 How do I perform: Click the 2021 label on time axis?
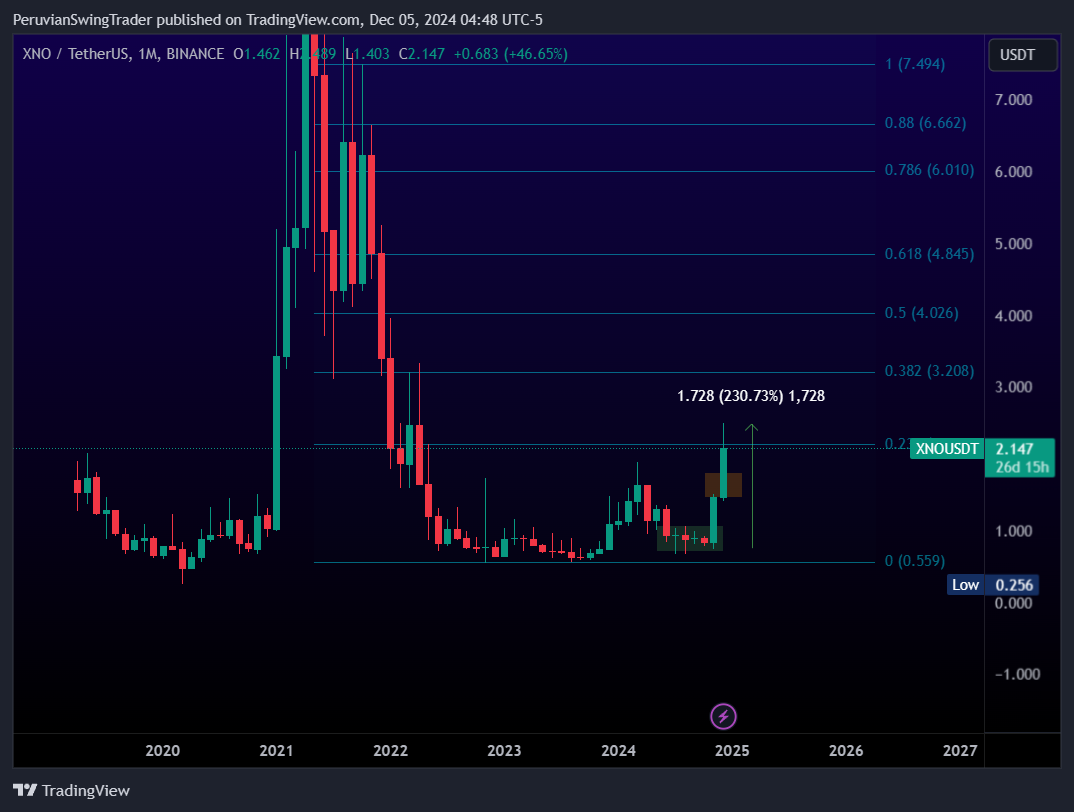276,750
